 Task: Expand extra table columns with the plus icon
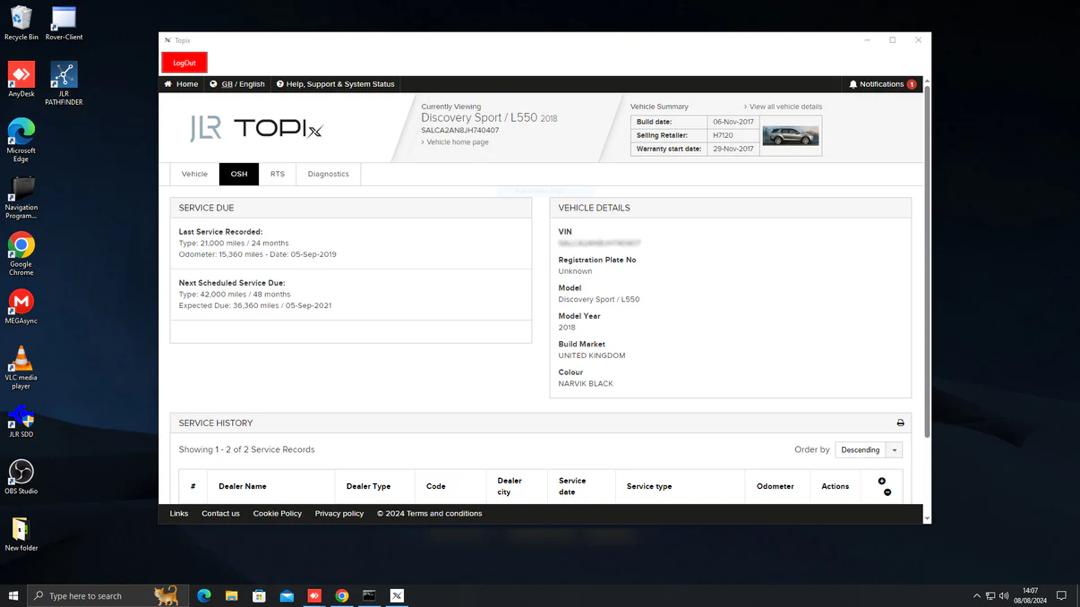(883, 481)
